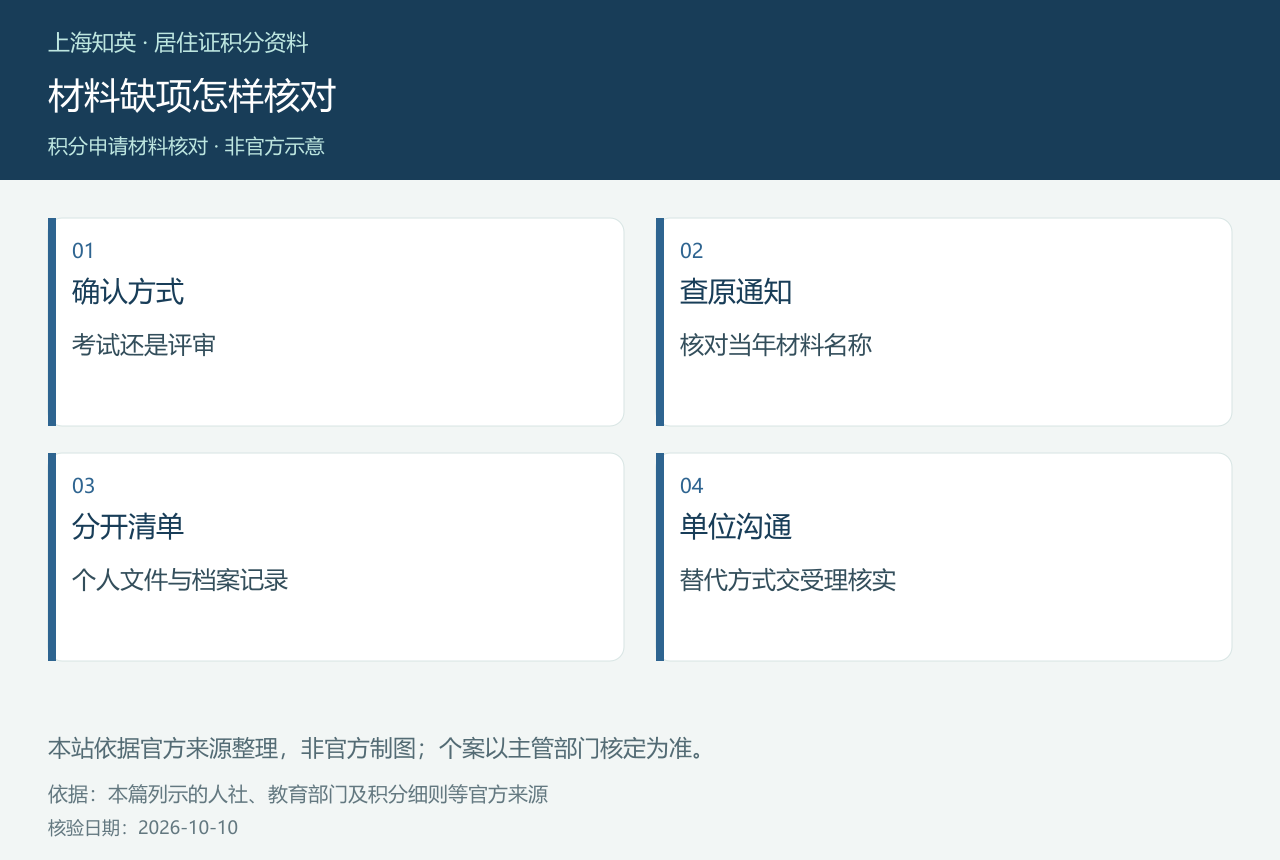Click the card heading 单位沟通

click(736, 527)
